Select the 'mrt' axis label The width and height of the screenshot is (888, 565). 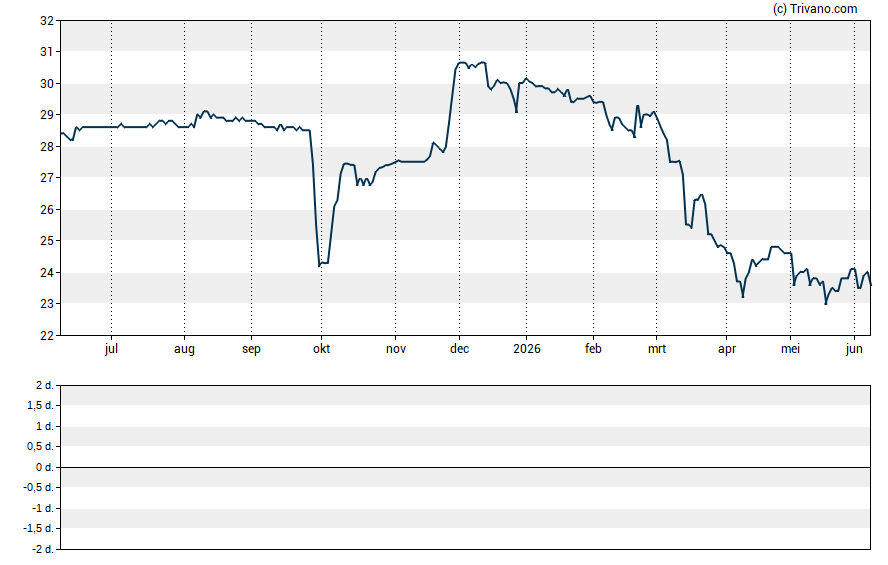[657, 349]
